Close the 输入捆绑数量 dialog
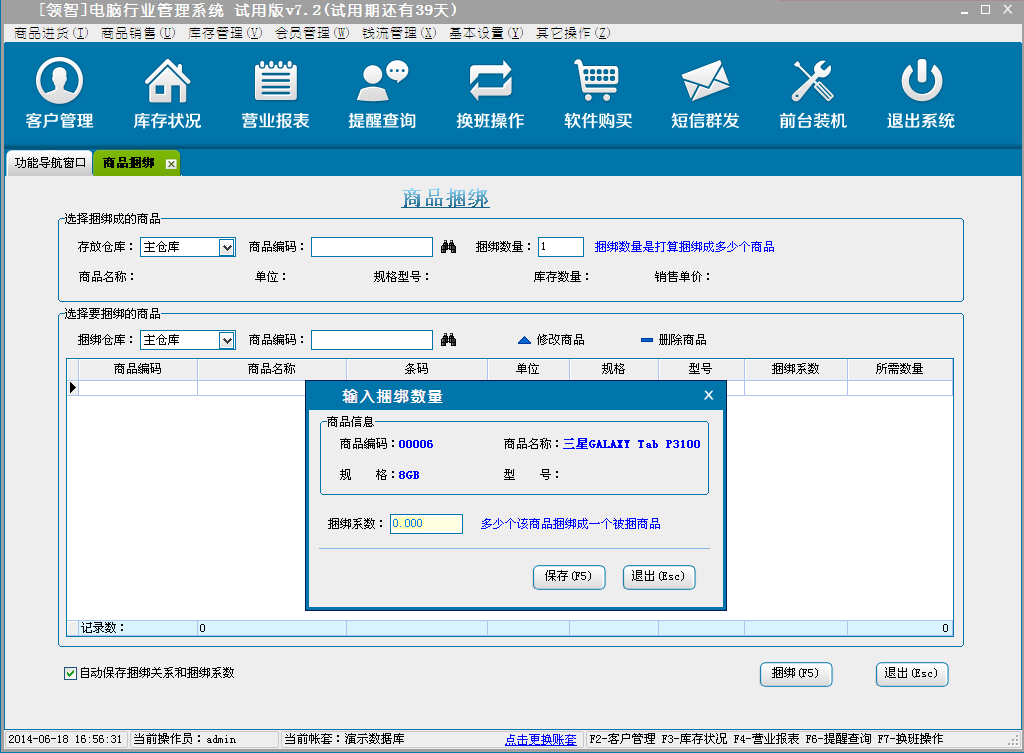Image resolution: width=1024 pixels, height=753 pixels. [x=708, y=396]
